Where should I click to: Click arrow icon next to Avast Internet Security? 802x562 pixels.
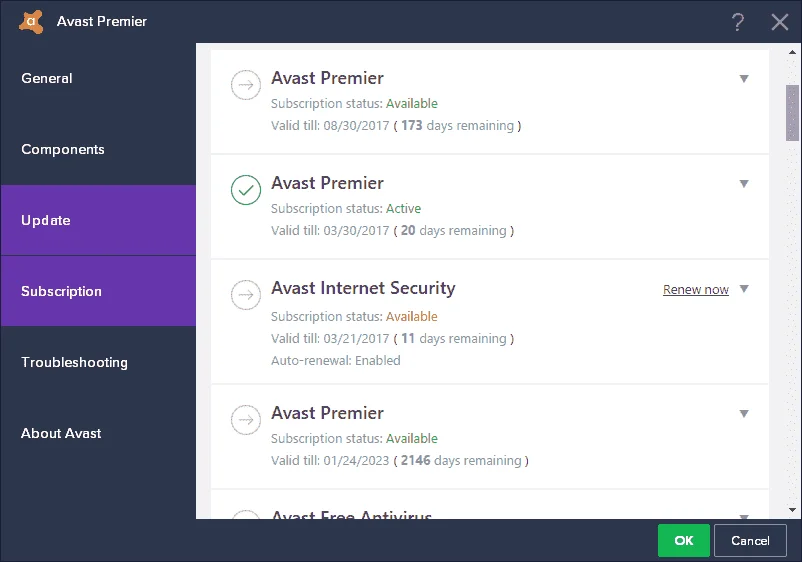pyautogui.click(x=246, y=295)
